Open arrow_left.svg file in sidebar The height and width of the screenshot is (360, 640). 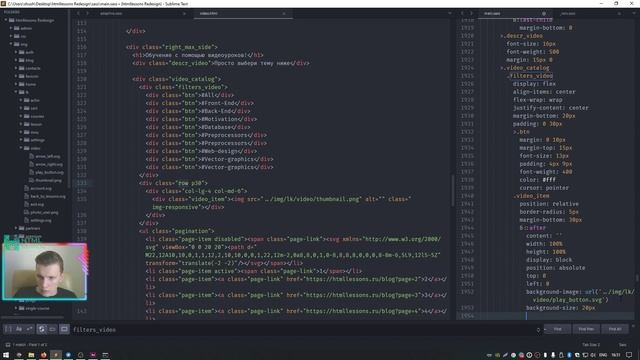tap(47, 156)
